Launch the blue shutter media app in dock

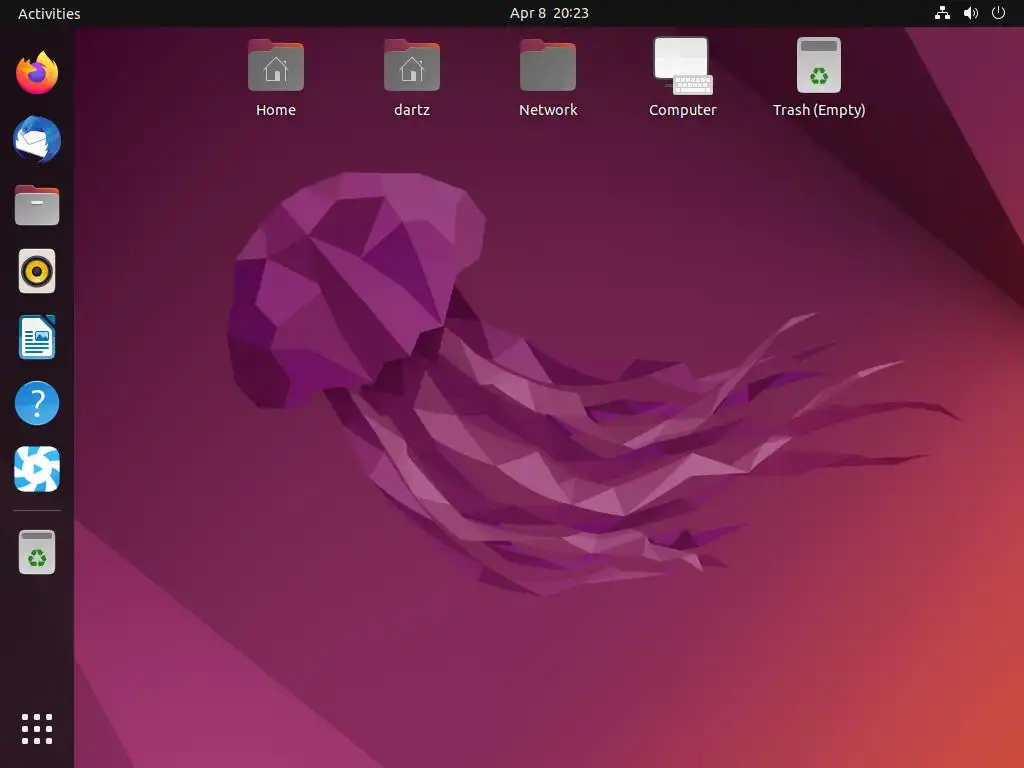(37, 469)
